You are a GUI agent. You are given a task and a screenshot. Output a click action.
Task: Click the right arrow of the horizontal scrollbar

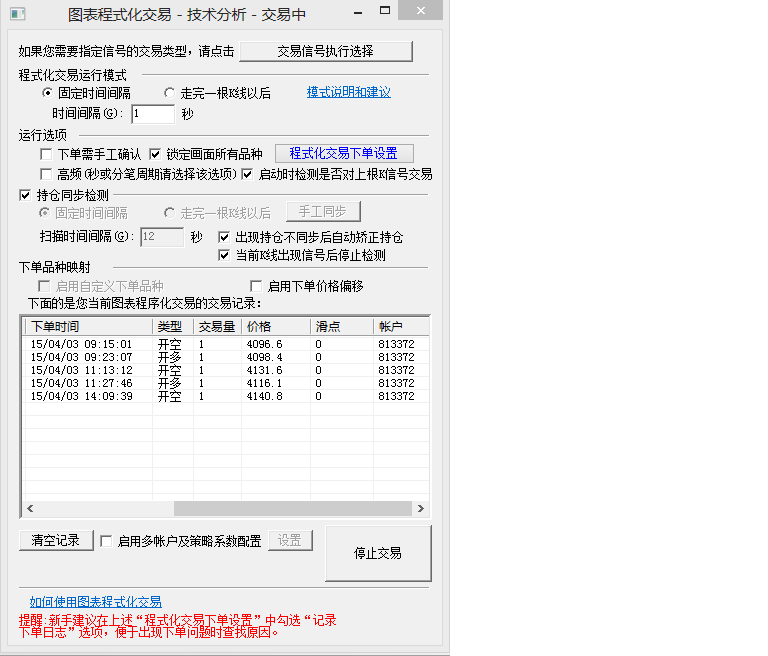point(421,508)
